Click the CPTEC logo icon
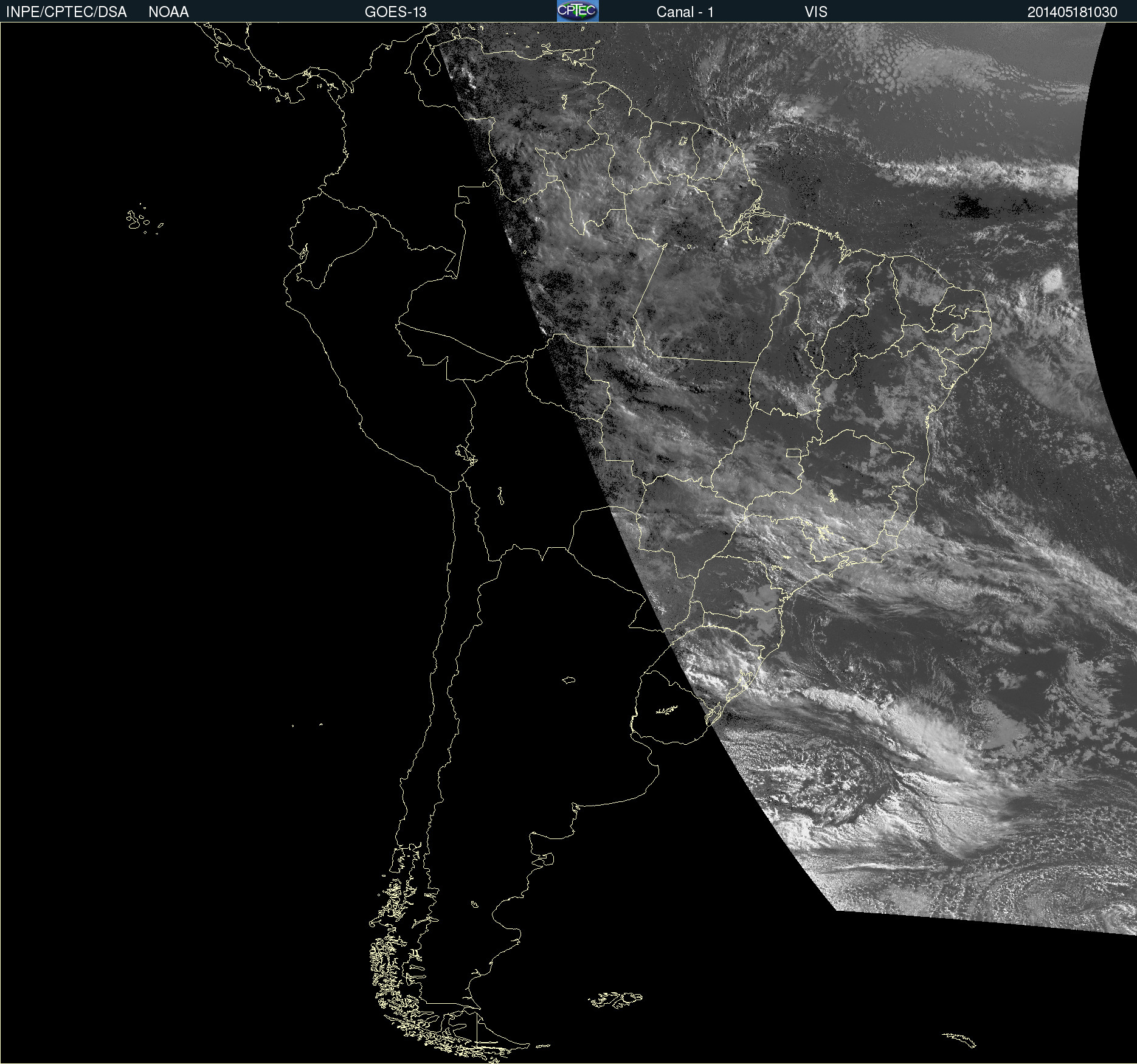The image size is (1137, 1064). (x=578, y=11)
